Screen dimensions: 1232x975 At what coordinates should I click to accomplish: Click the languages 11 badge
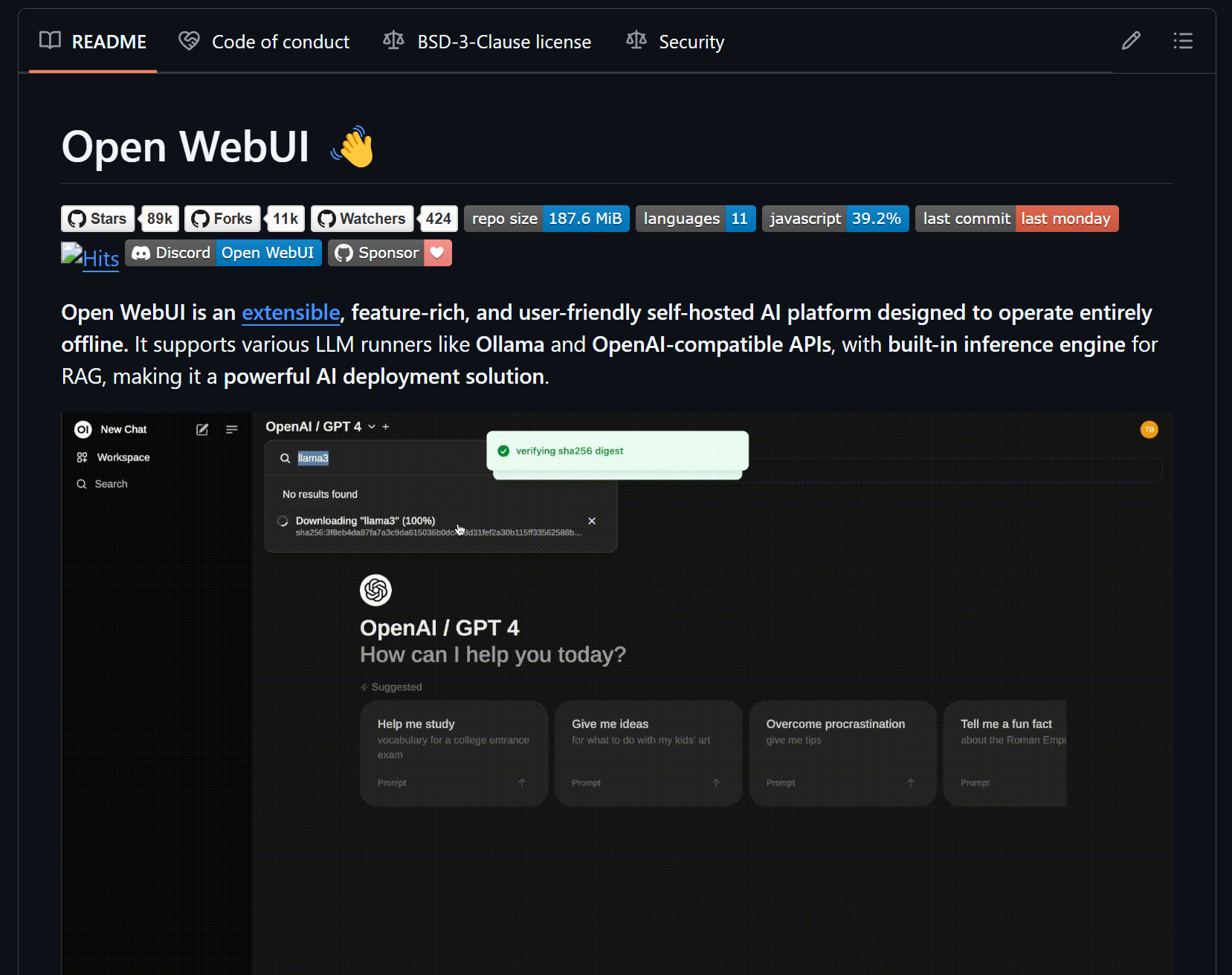tap(696, 219)
